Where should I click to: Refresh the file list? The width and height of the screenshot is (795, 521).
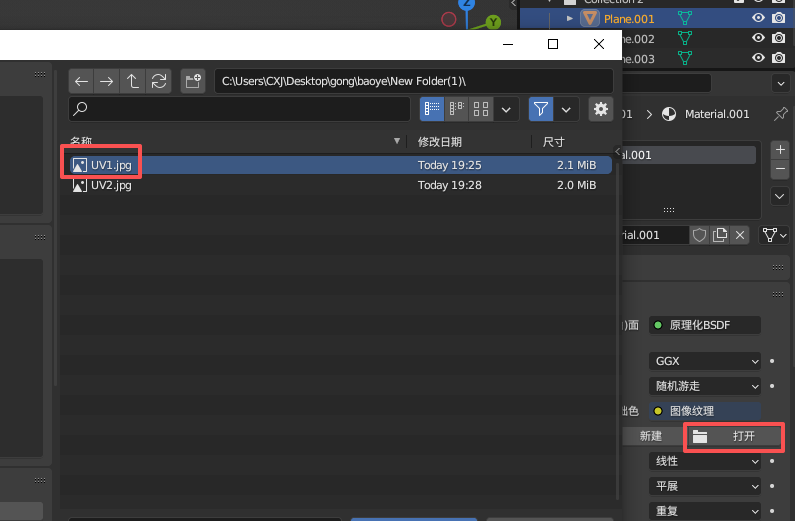coord(158,81)
